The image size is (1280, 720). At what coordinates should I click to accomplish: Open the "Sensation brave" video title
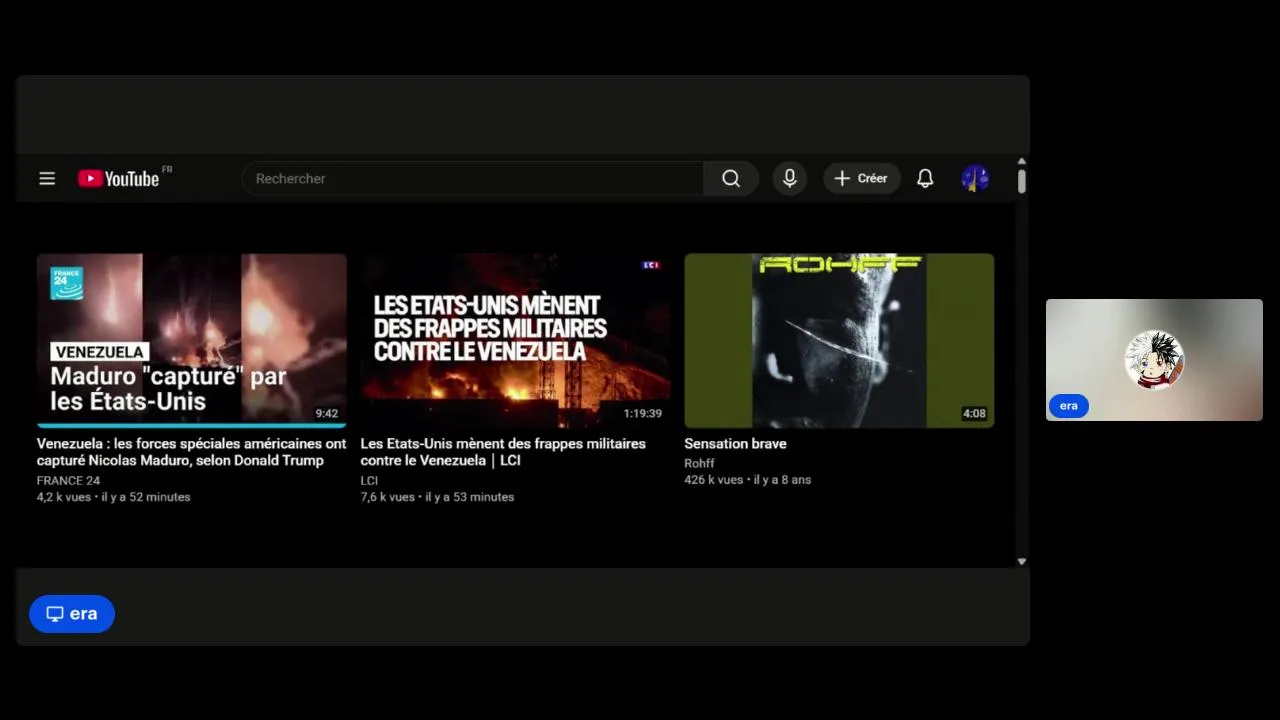[x=735, y=443]
